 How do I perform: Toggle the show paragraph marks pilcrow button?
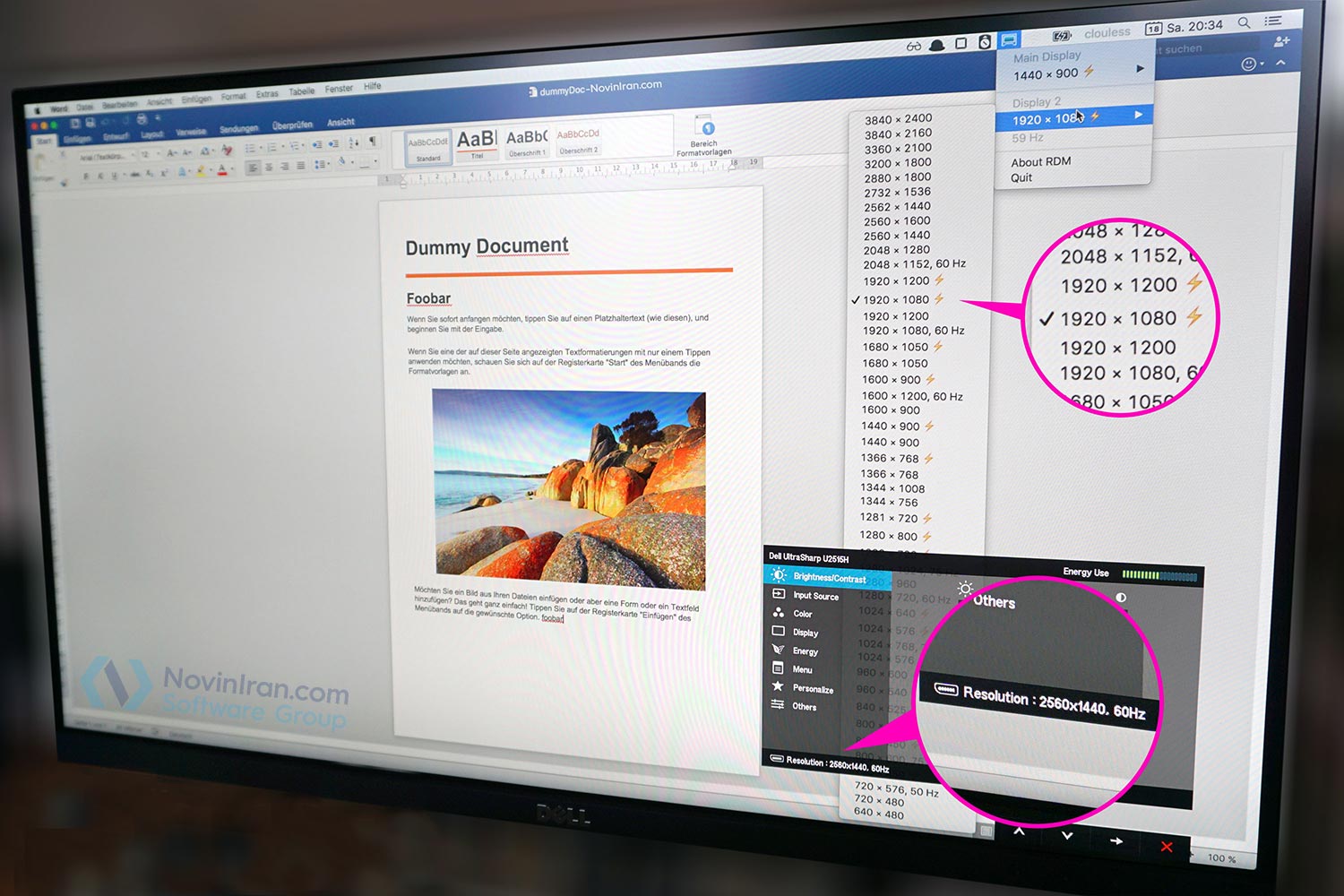click(x=373, y=142)
